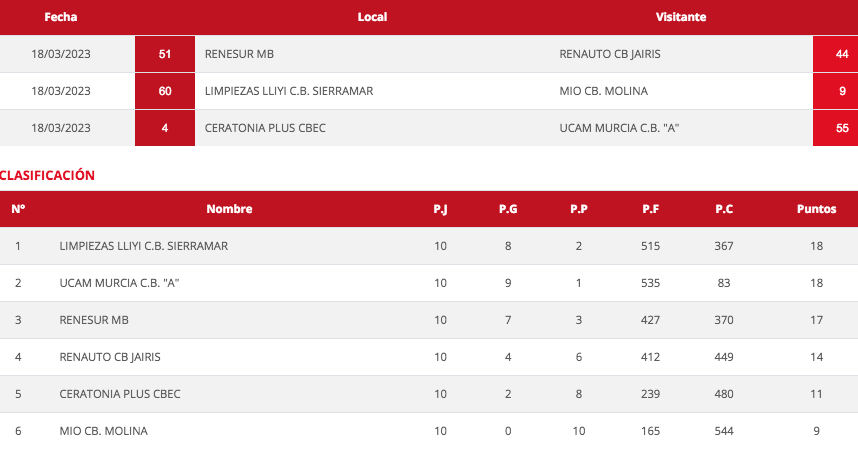Select sixth-place MIO CB. MOLINA in standings

click(103, 431)
